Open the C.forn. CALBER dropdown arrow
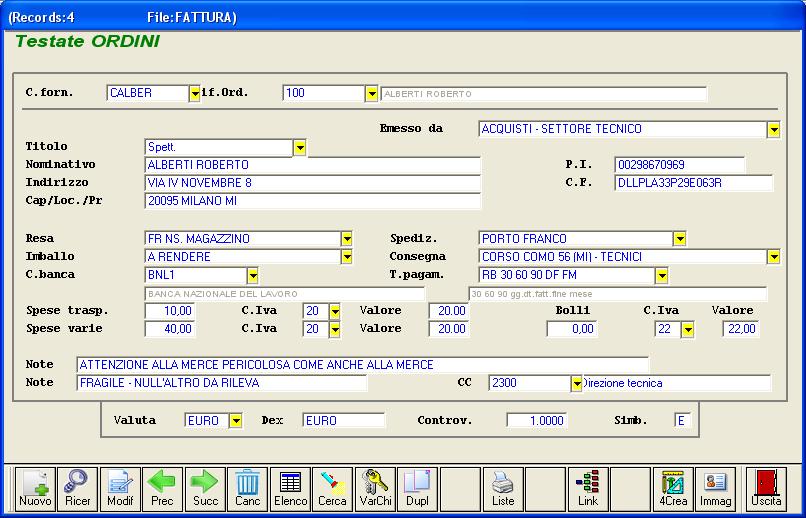 (x=194, y=94)
